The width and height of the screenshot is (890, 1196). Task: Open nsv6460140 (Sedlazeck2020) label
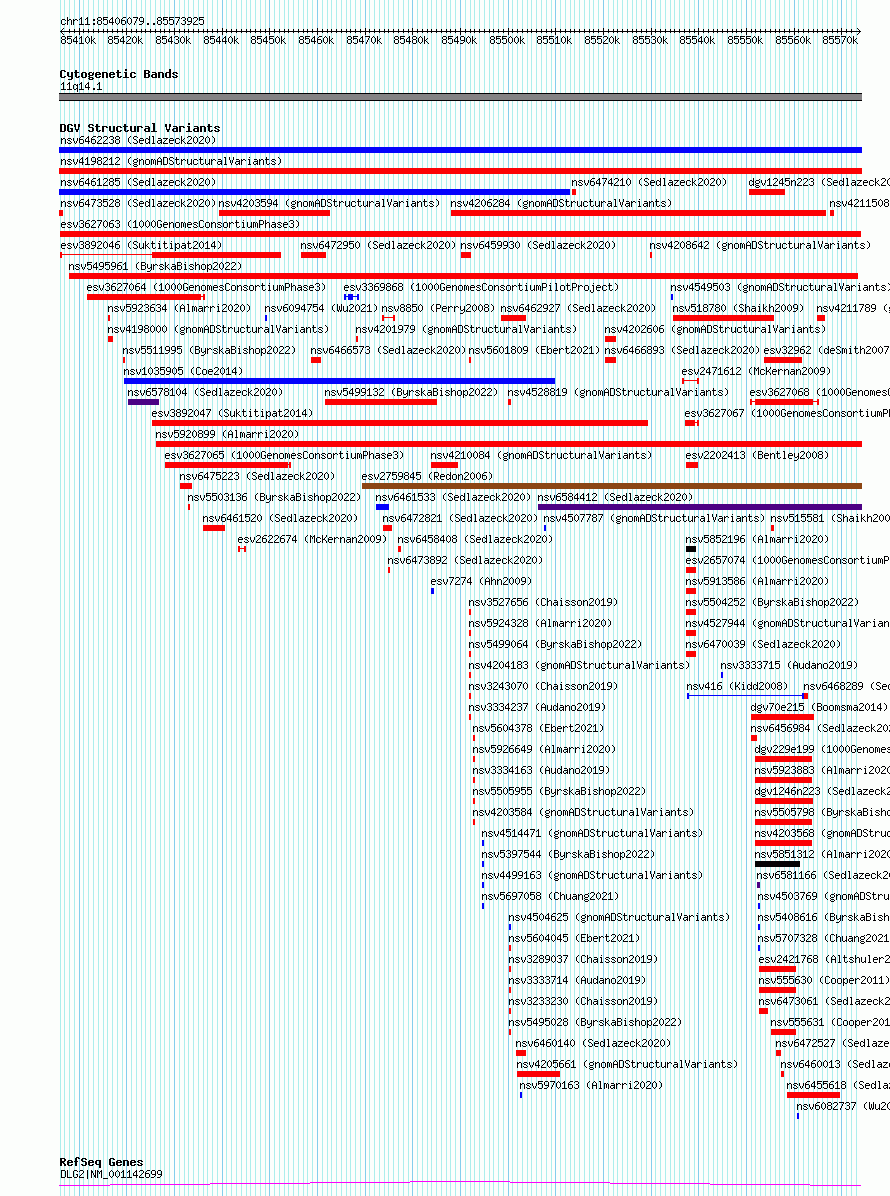coord(593,1043)
